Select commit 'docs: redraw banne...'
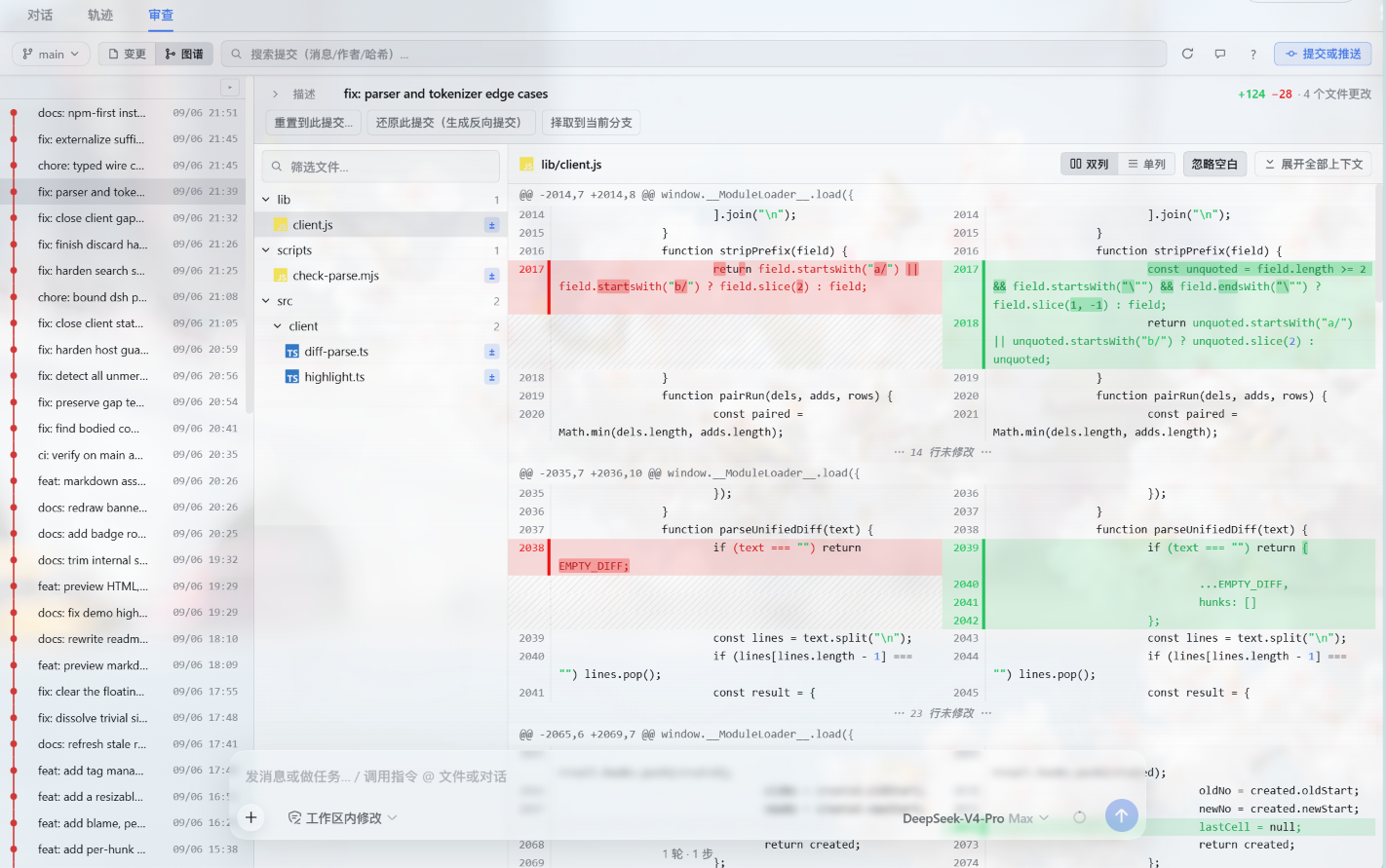Viewport: 1386px width, 868px height. coord(123,508)
